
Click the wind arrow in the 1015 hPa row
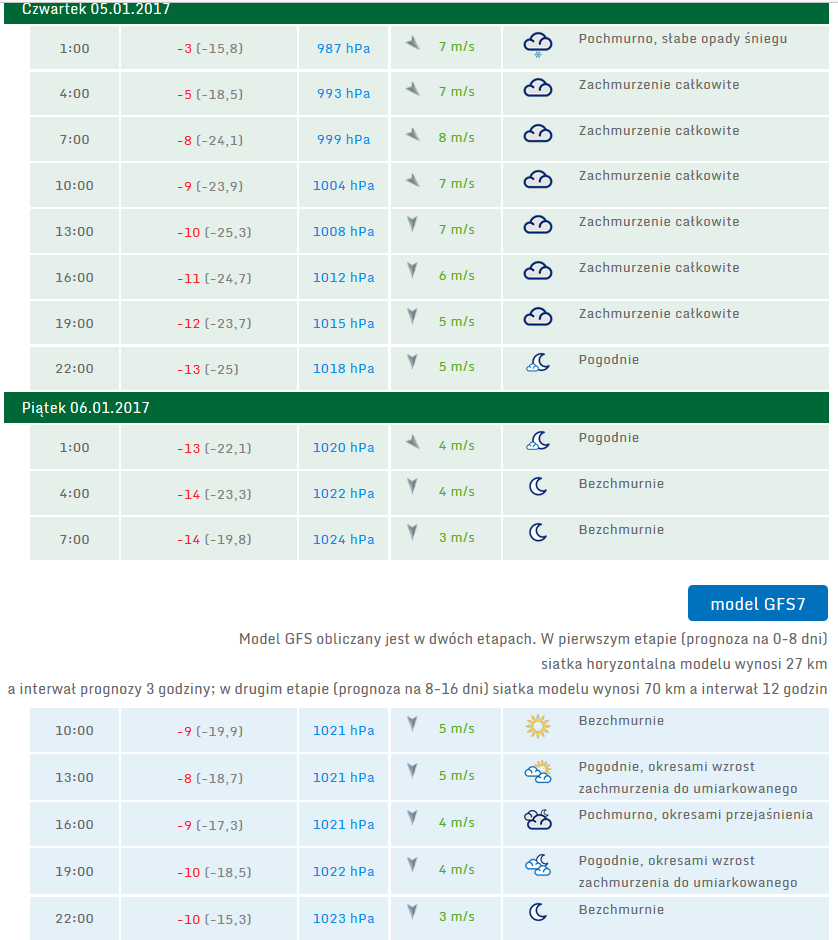pos(412,316)
